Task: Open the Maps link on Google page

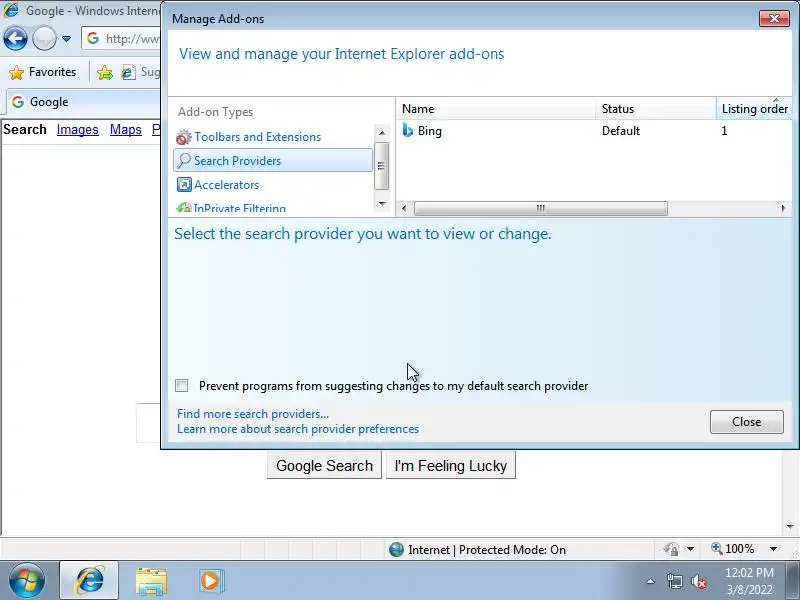Action: point(126,130)
